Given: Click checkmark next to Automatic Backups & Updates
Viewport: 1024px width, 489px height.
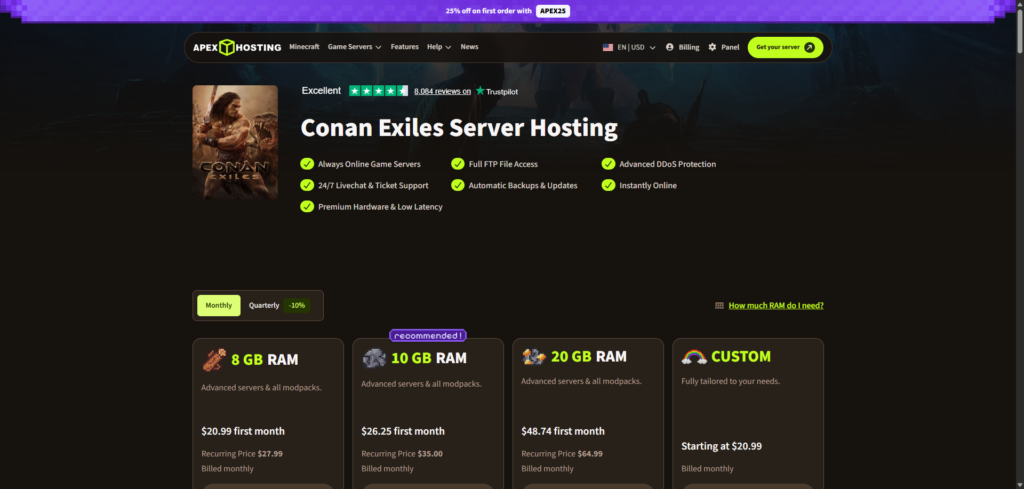Looking at the screenshot, I should 458,185.
